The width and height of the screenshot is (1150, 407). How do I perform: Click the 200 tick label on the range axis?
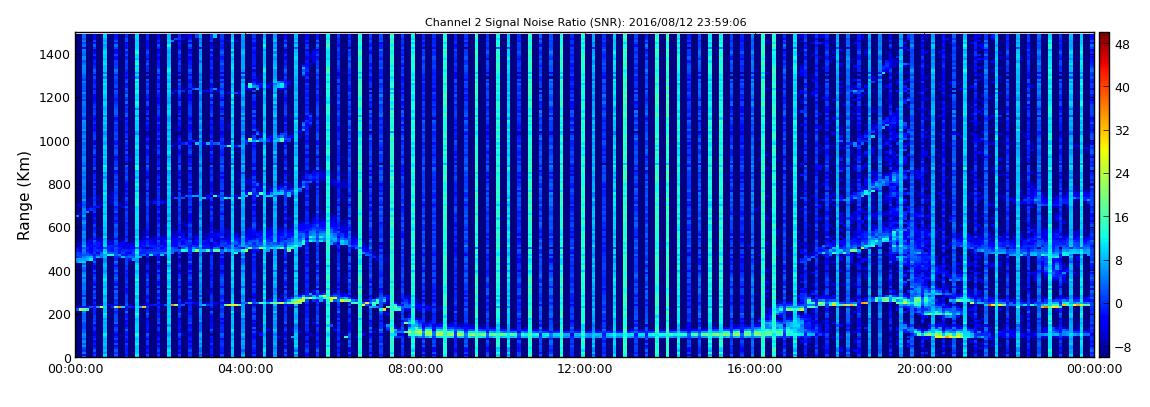pyautogui.click(x=59, y=315)
